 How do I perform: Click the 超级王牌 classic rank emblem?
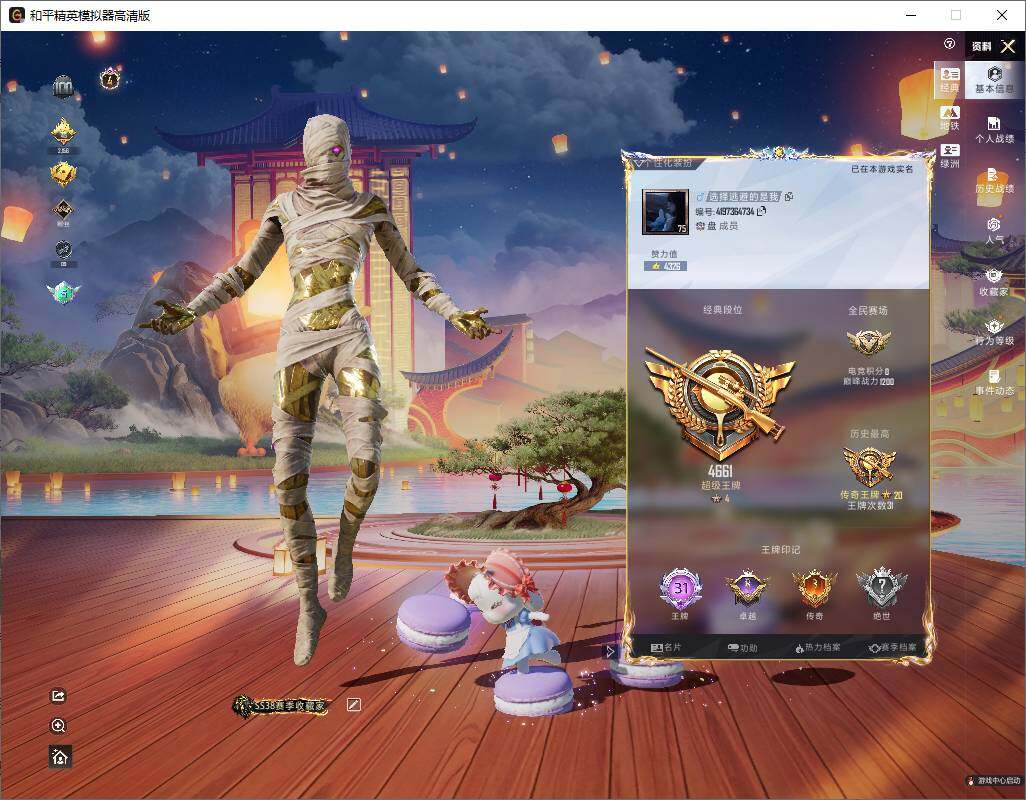point(720,404)
